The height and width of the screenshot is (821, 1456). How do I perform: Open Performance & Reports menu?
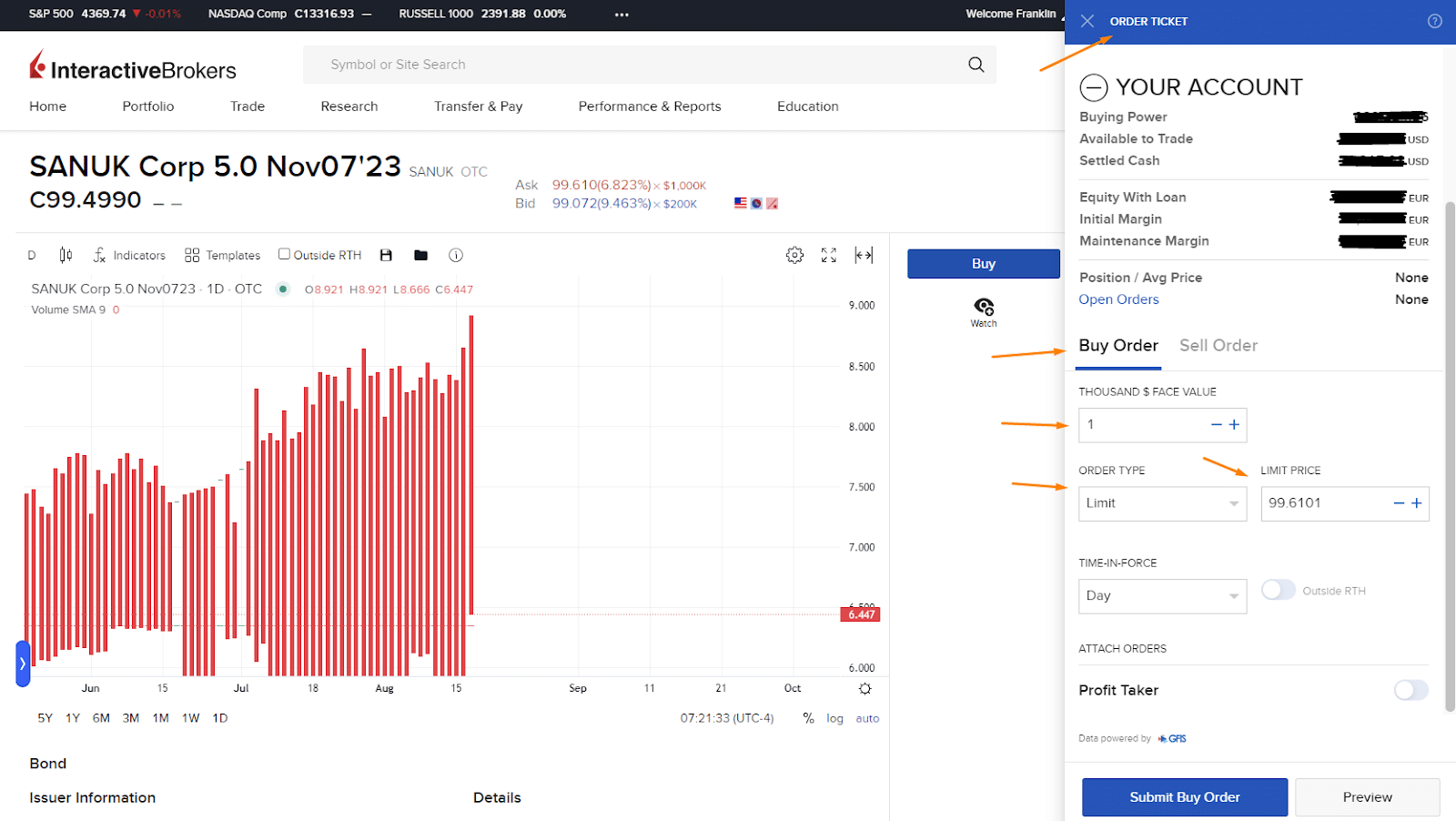(650, 106)
